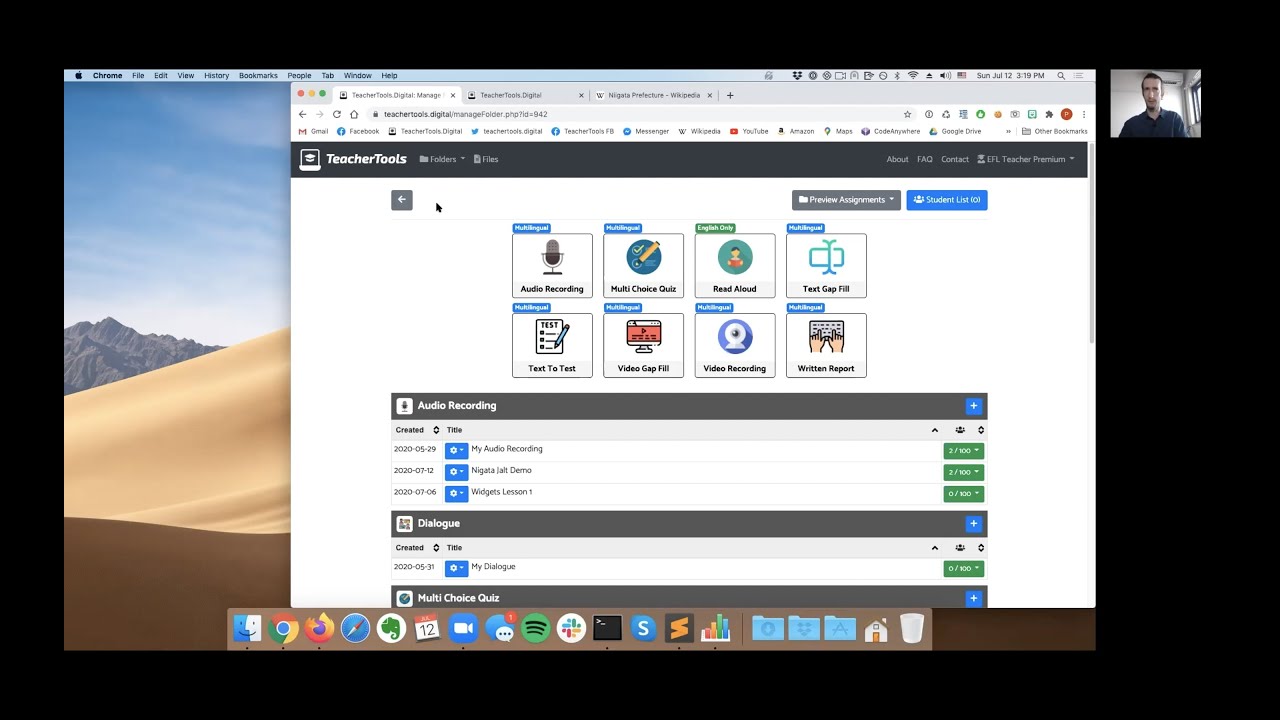Viewport: 1280px width, 720px height.
Task: Sort Audio Recording list by Created
Action: point(416,430)
